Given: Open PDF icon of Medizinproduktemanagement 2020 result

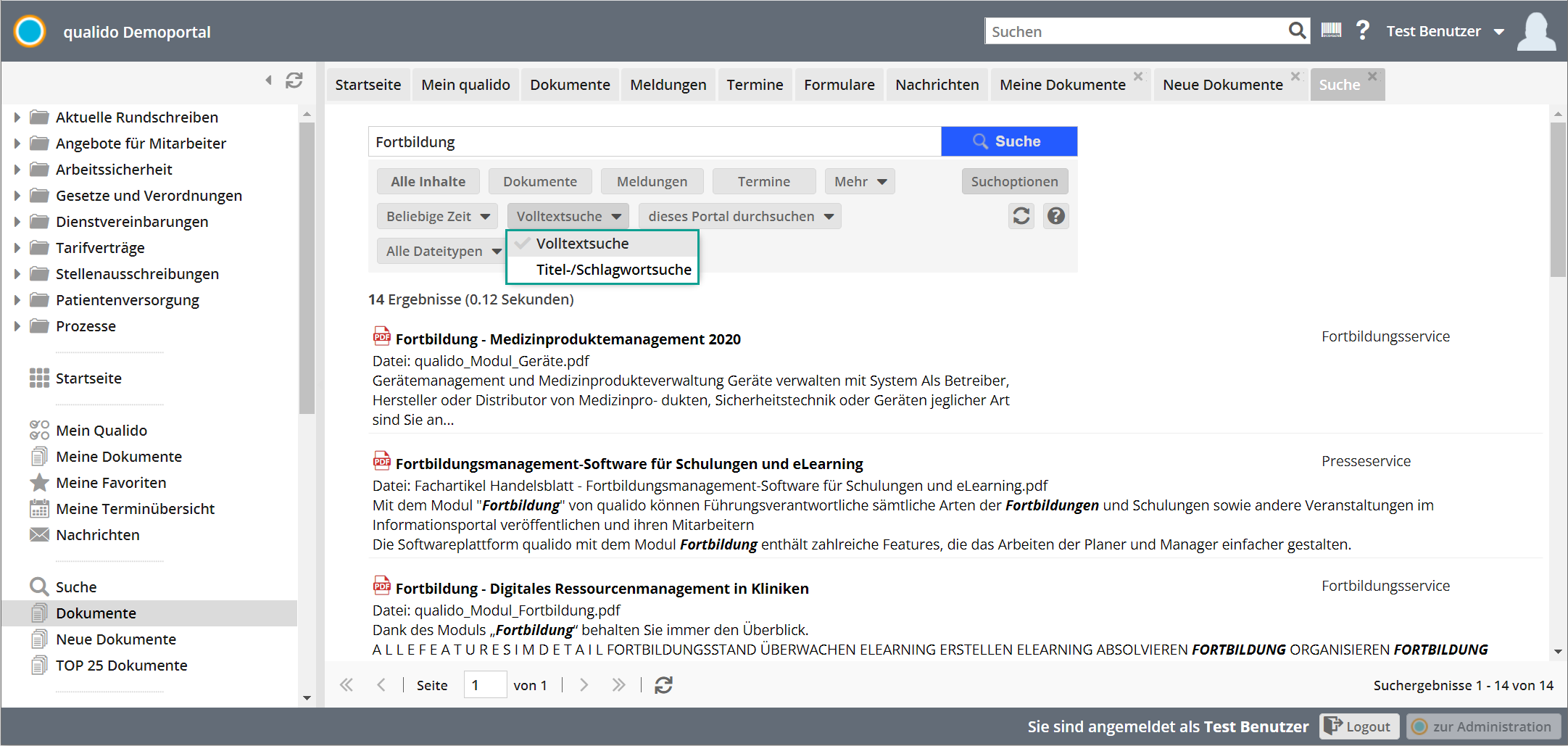Looking at the screenshot, I should (381, 336).
